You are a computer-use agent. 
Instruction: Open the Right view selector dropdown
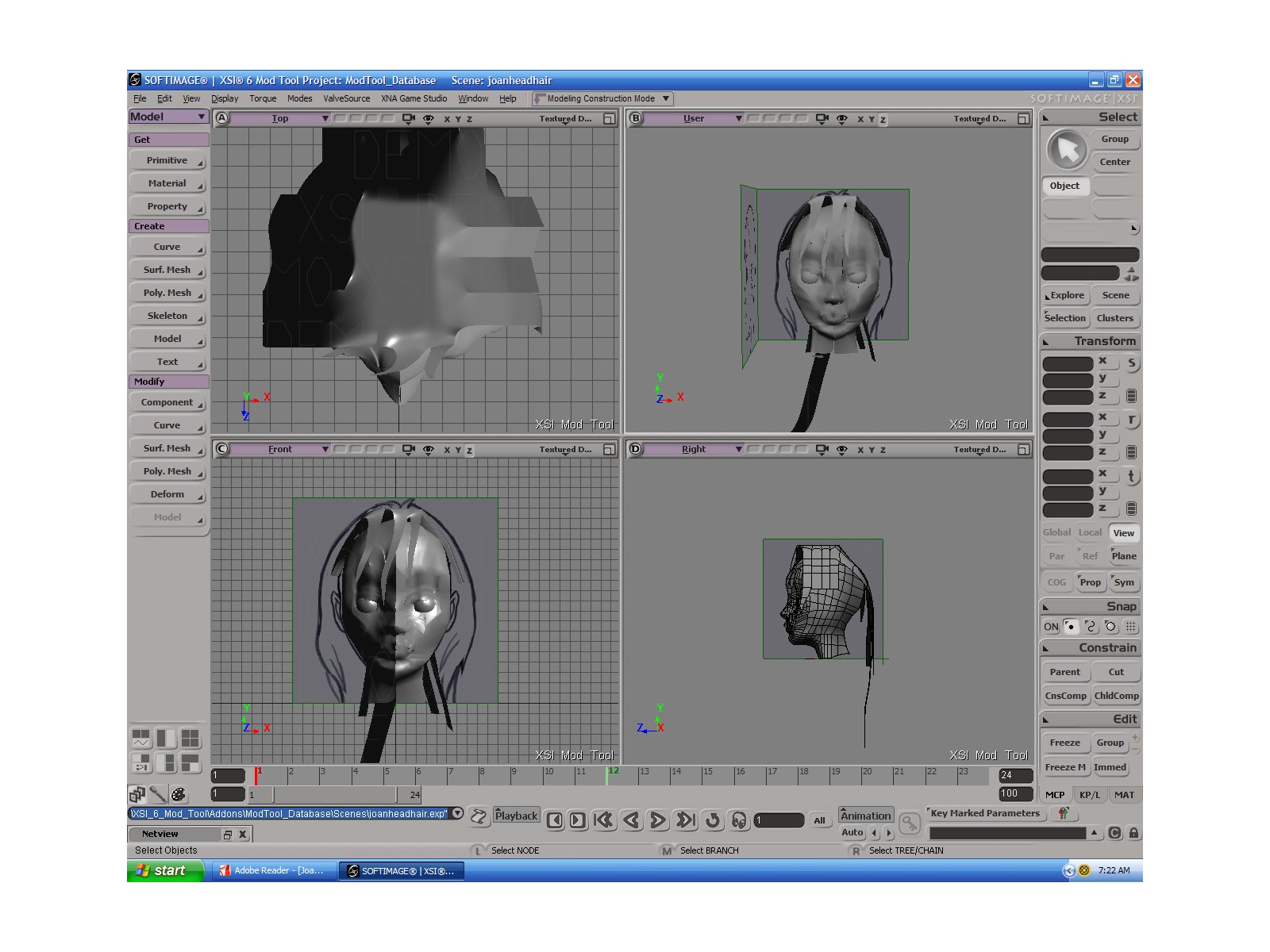[x=695, y=449]
